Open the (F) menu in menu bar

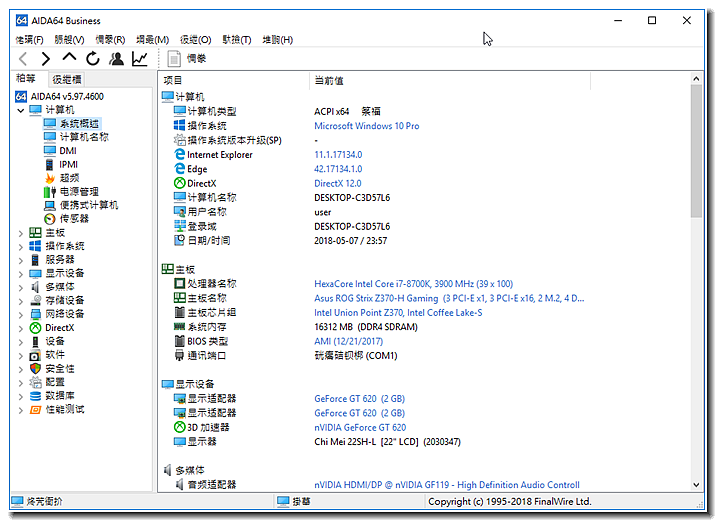click(x=29, y=40)
